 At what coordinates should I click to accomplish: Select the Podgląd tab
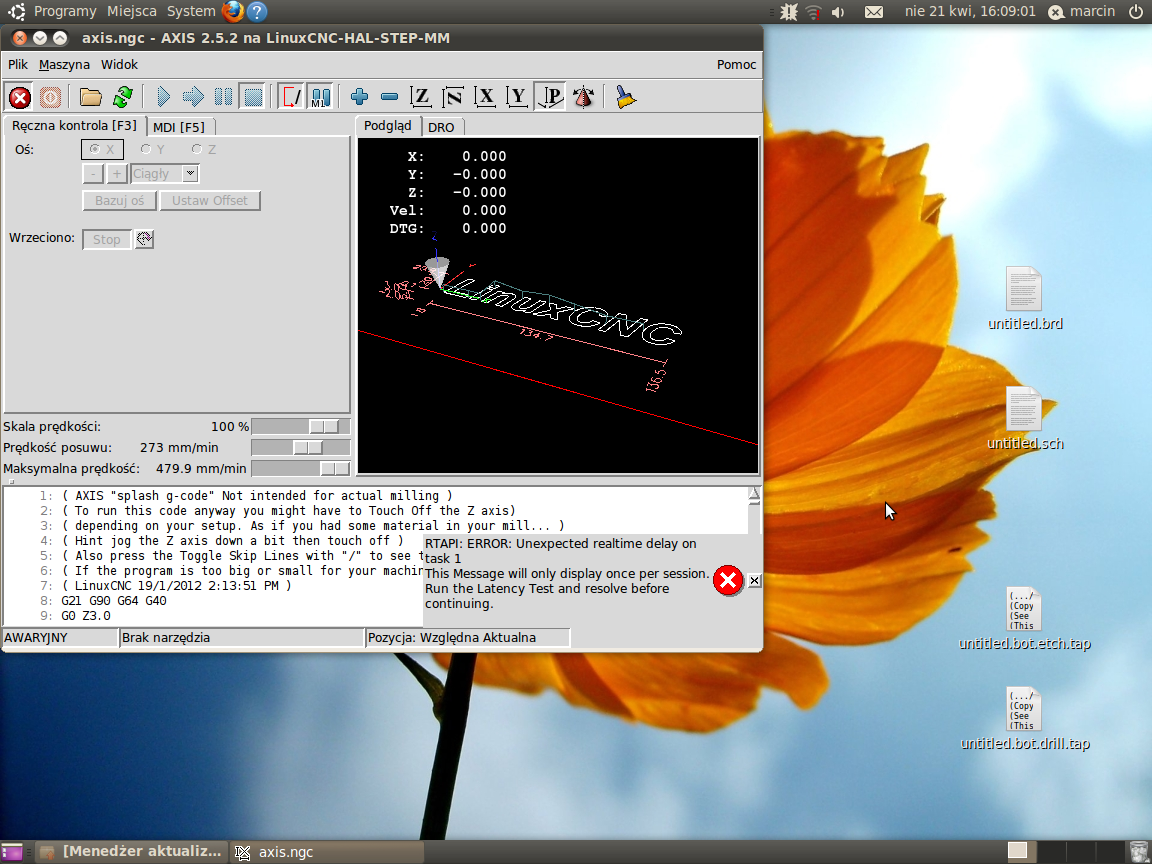click(388, 126)
